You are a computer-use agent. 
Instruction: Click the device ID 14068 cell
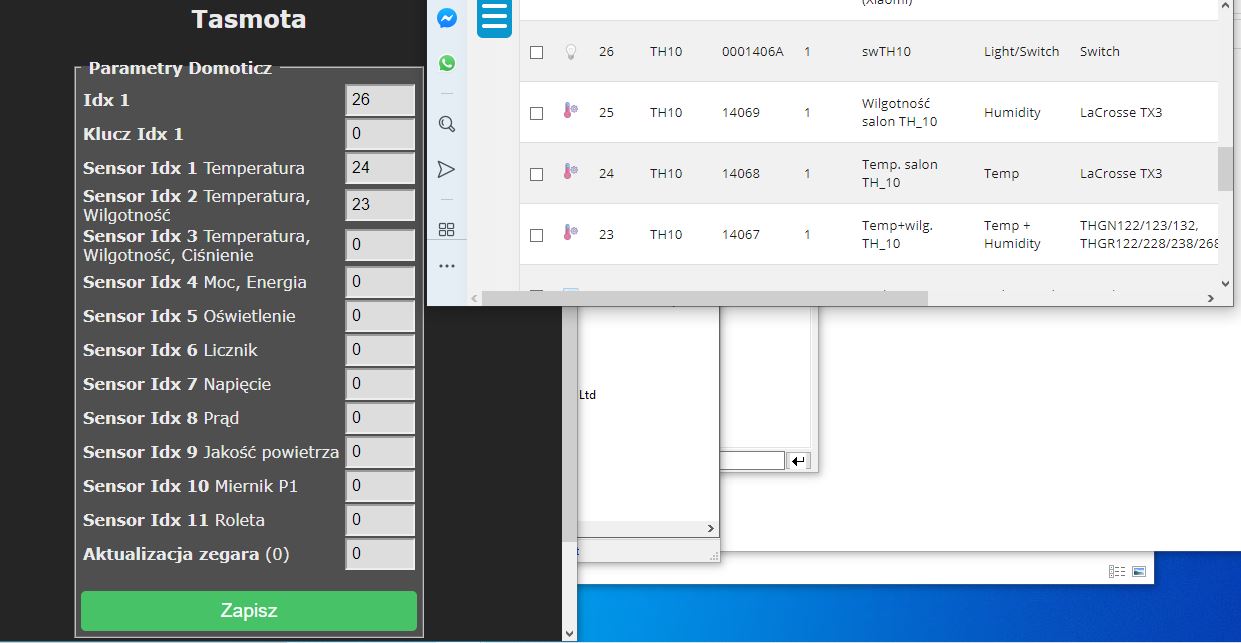click(741, 173)
